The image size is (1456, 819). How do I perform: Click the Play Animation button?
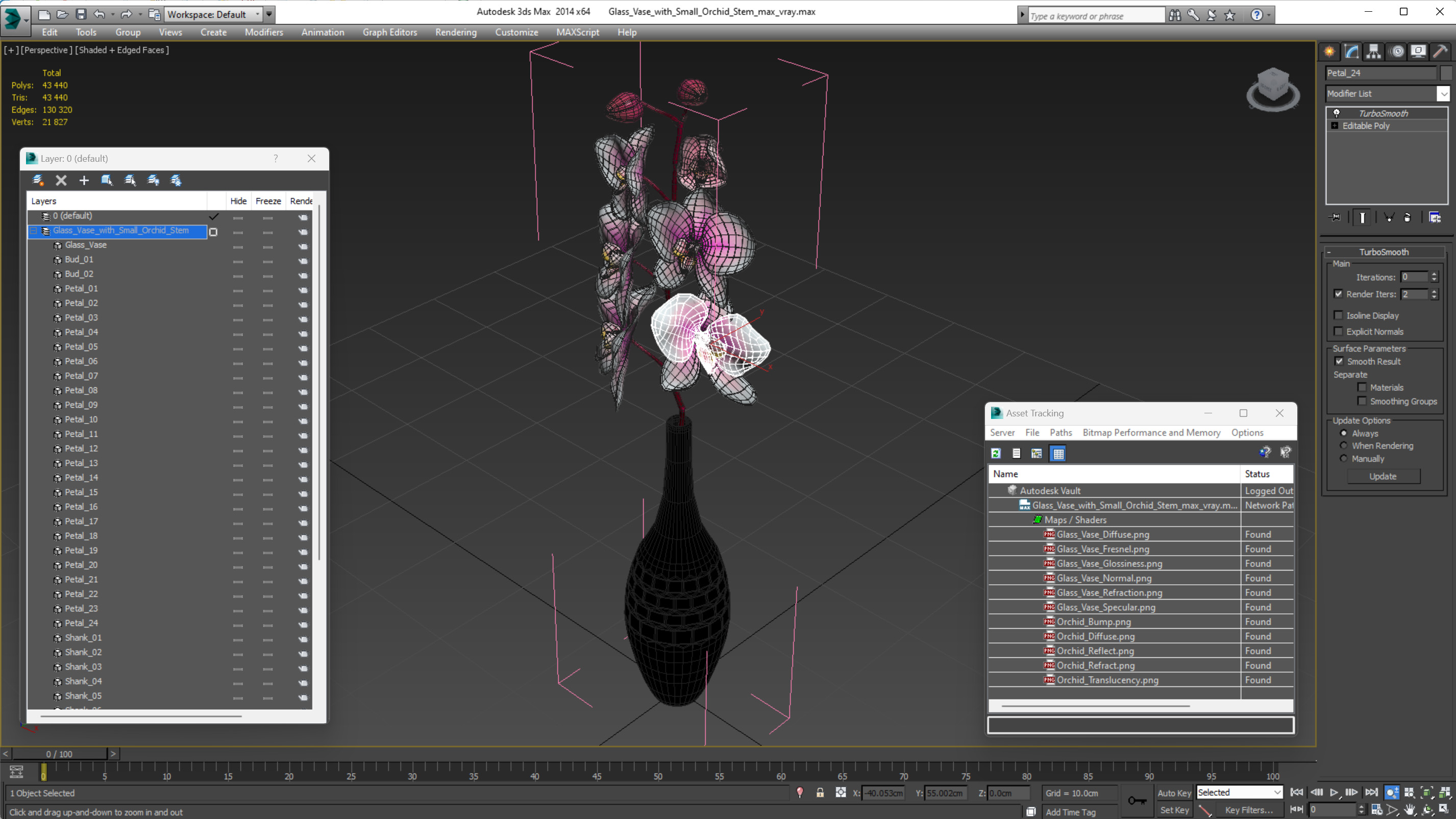pyautogui.click(x=1334, y=792)
